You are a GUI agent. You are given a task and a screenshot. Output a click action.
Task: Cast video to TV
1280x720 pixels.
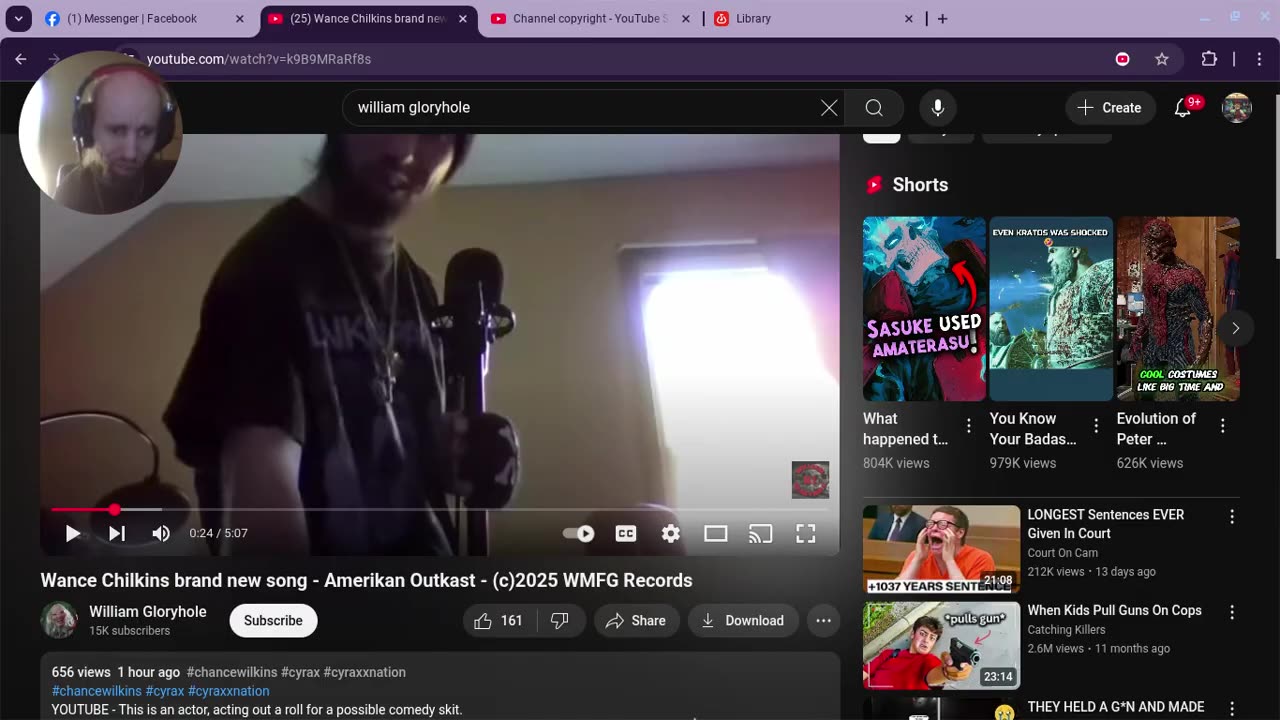[x=761, y=534]
